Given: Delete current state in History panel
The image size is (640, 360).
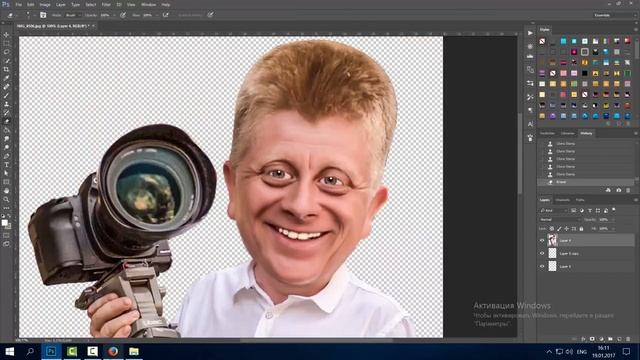Looking at the screenshot, I should coord(628,190).
